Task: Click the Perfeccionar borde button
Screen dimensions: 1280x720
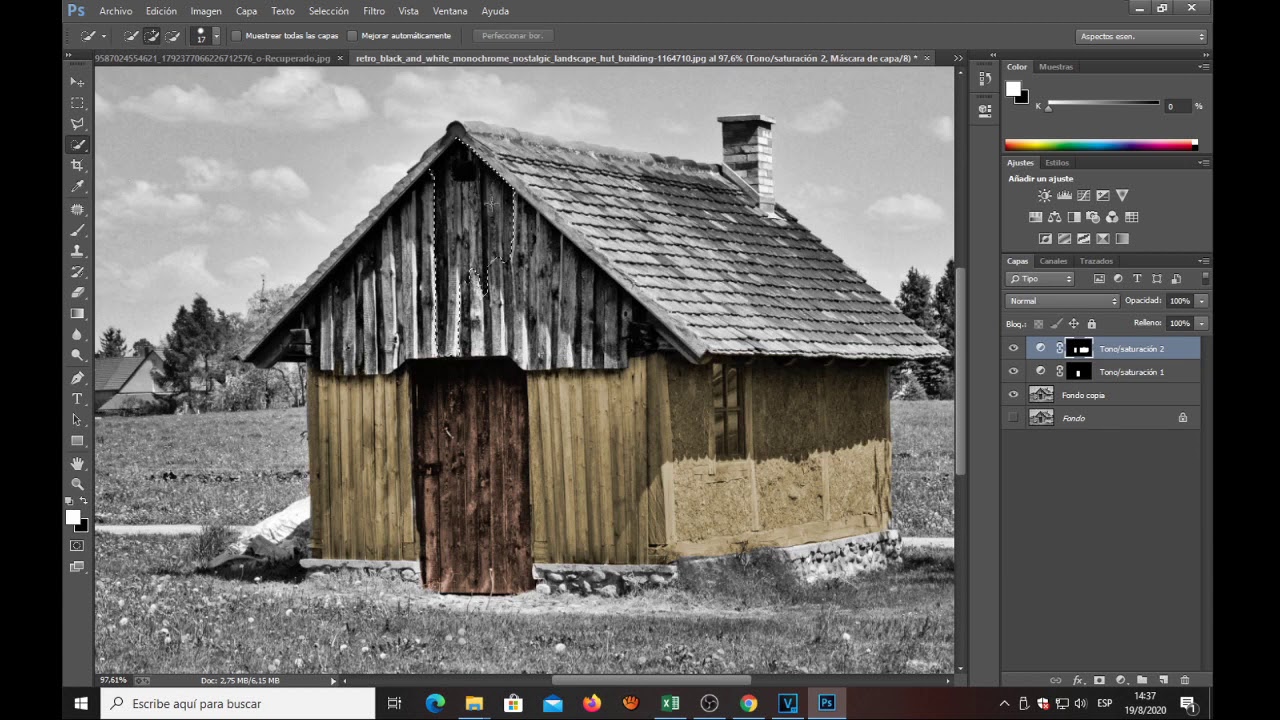Action: (512, 36)
